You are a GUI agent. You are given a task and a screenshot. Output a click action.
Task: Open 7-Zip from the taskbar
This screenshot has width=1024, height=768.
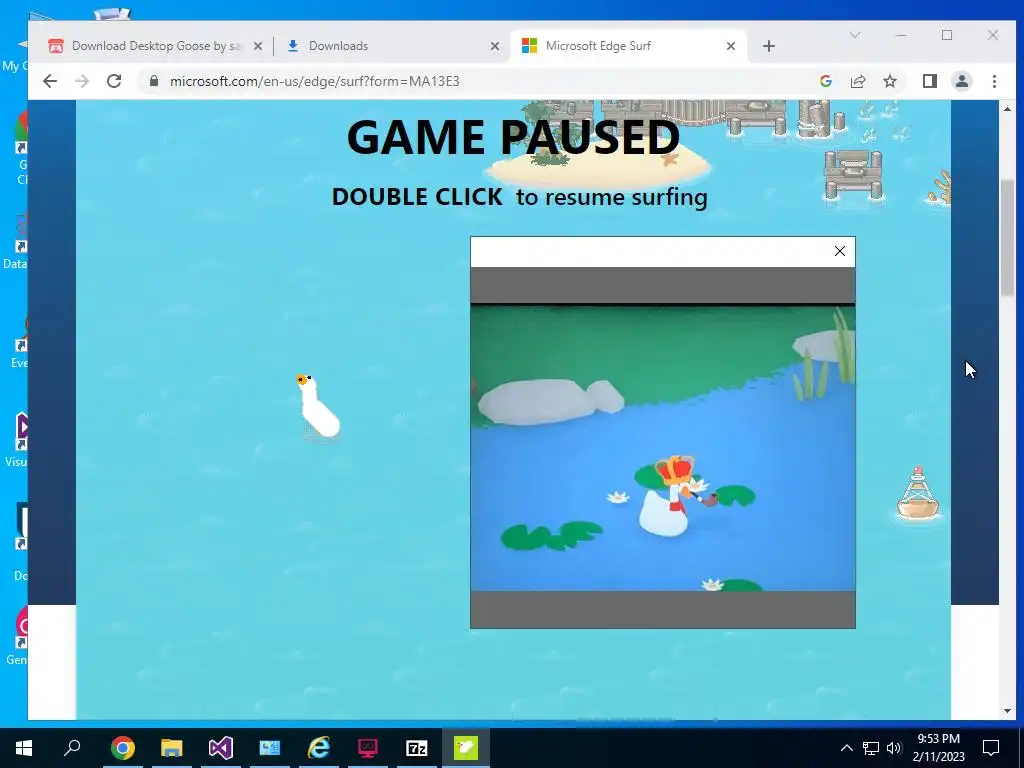[417, 748]
